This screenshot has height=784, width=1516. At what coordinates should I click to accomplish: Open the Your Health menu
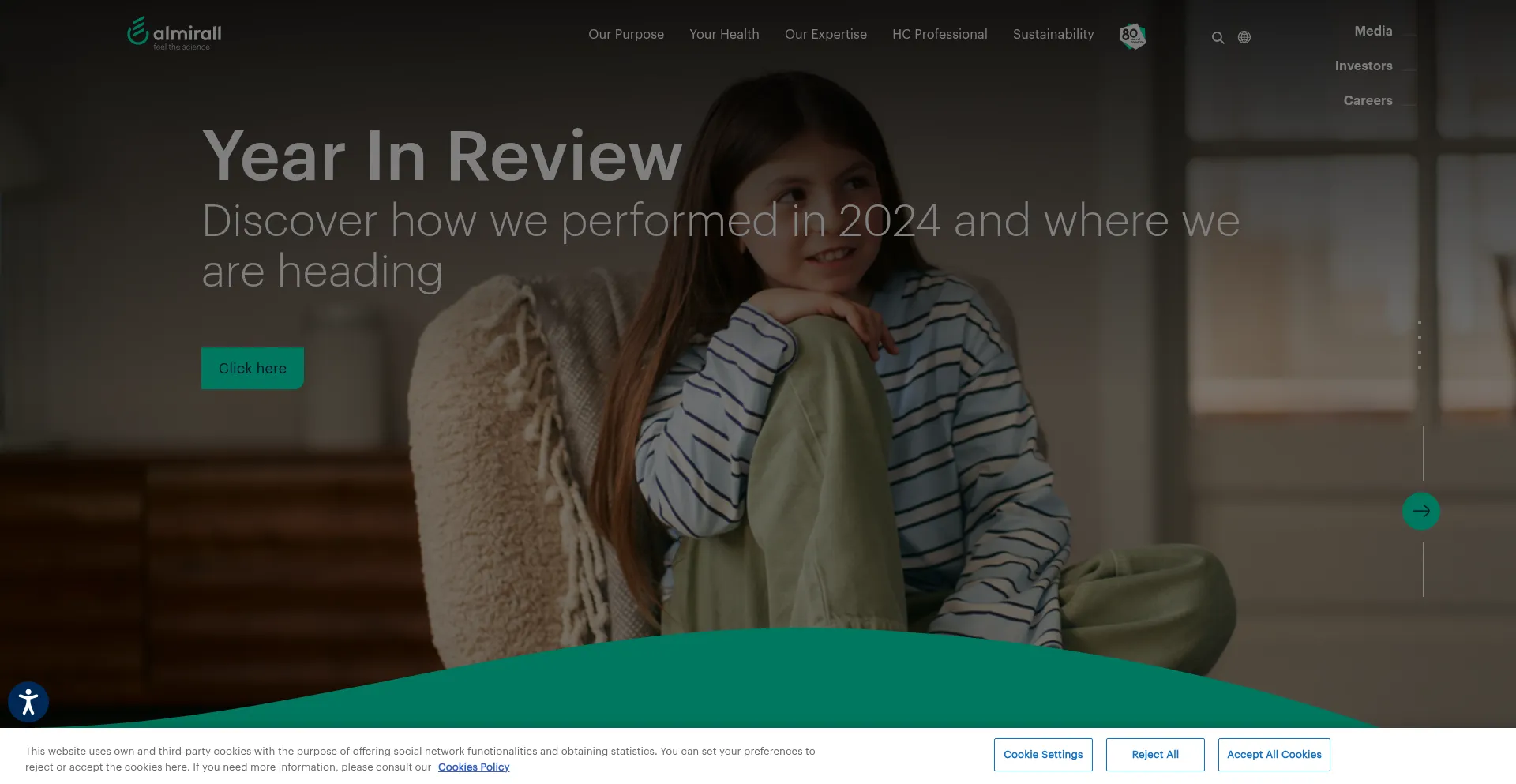724,34
